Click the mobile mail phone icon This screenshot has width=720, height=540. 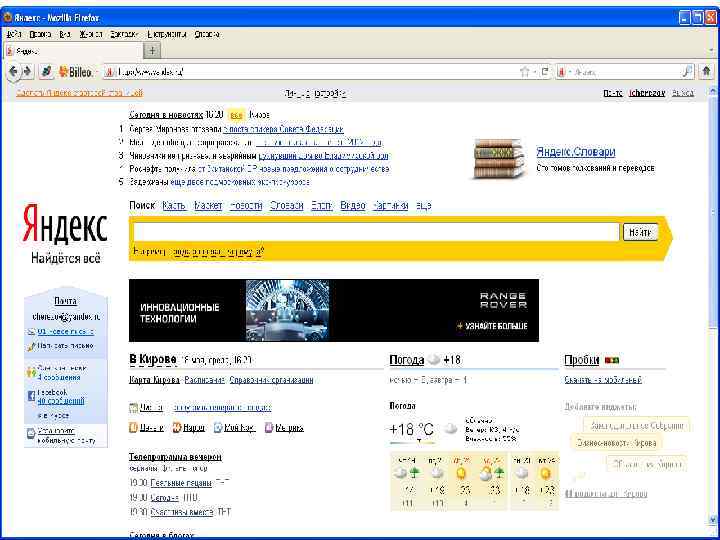coord(31,434)
